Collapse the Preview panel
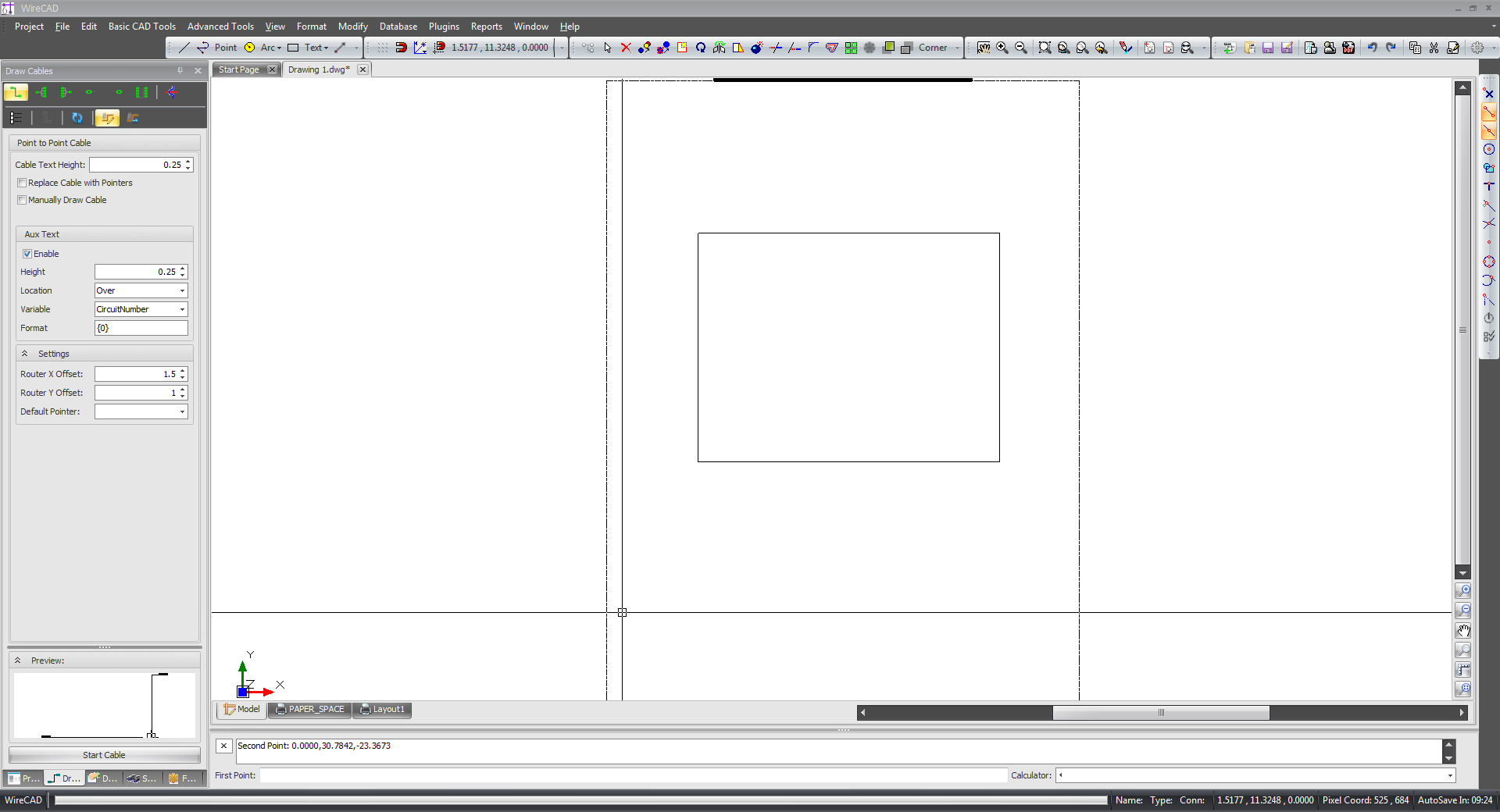 18,661
